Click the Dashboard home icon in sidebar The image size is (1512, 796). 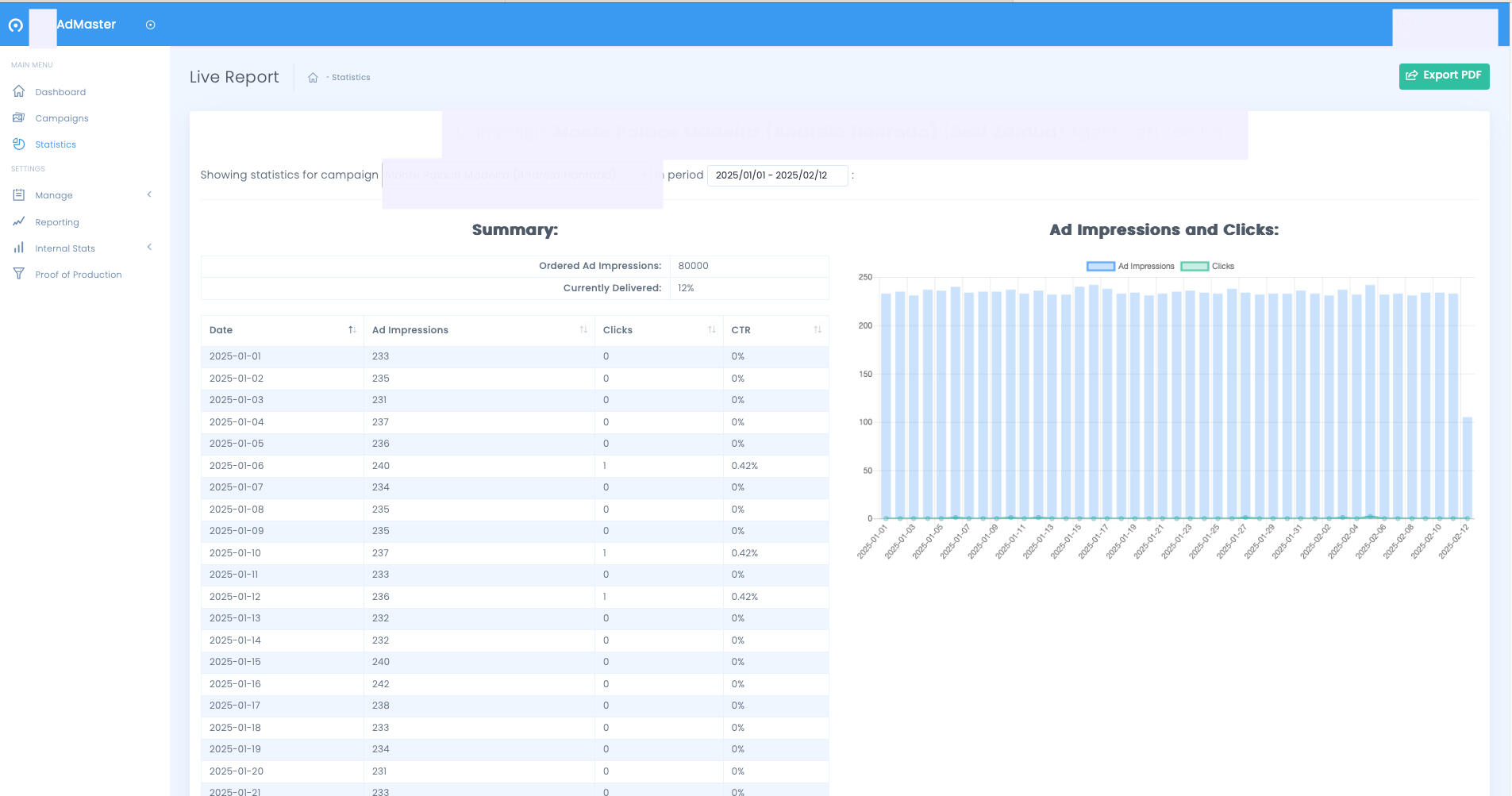pyautogui.click(x=19, y=91)
